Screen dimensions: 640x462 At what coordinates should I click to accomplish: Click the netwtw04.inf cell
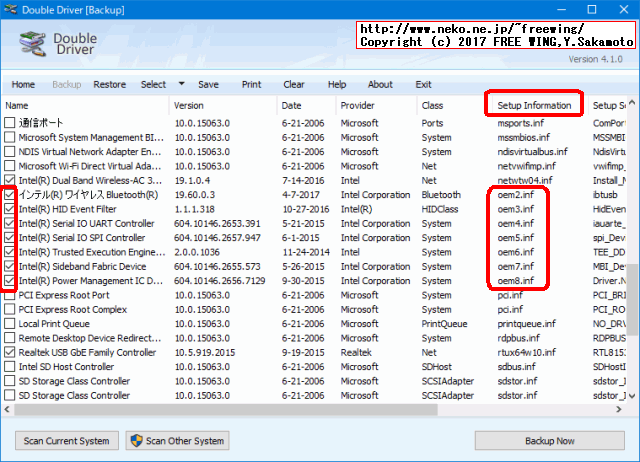coord(525,180)
